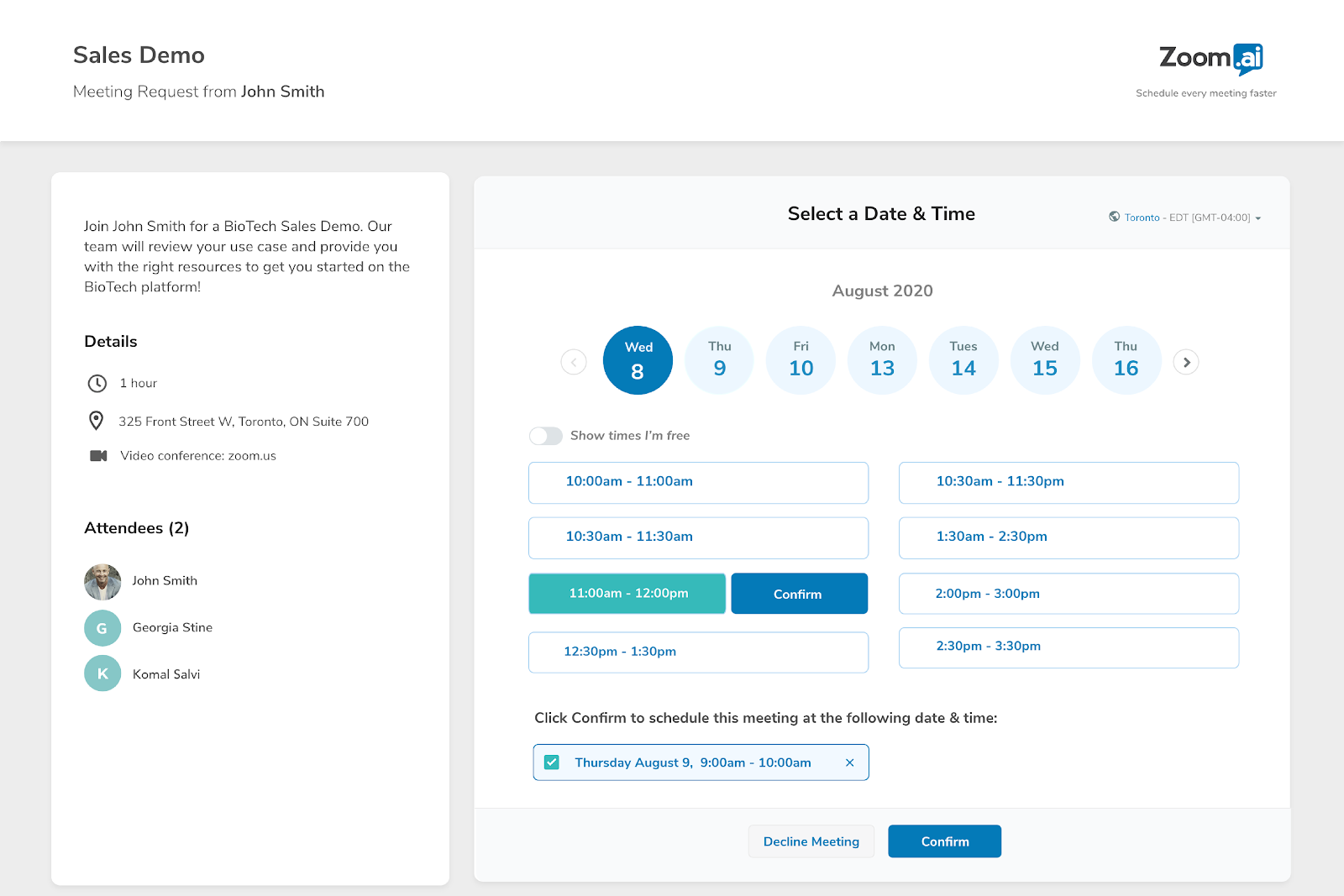Viewport: 1344px width, 896px height.
Task: Click Komal Salvi's avatar icon
Action: pyautogui.click(x=102, y=673)
